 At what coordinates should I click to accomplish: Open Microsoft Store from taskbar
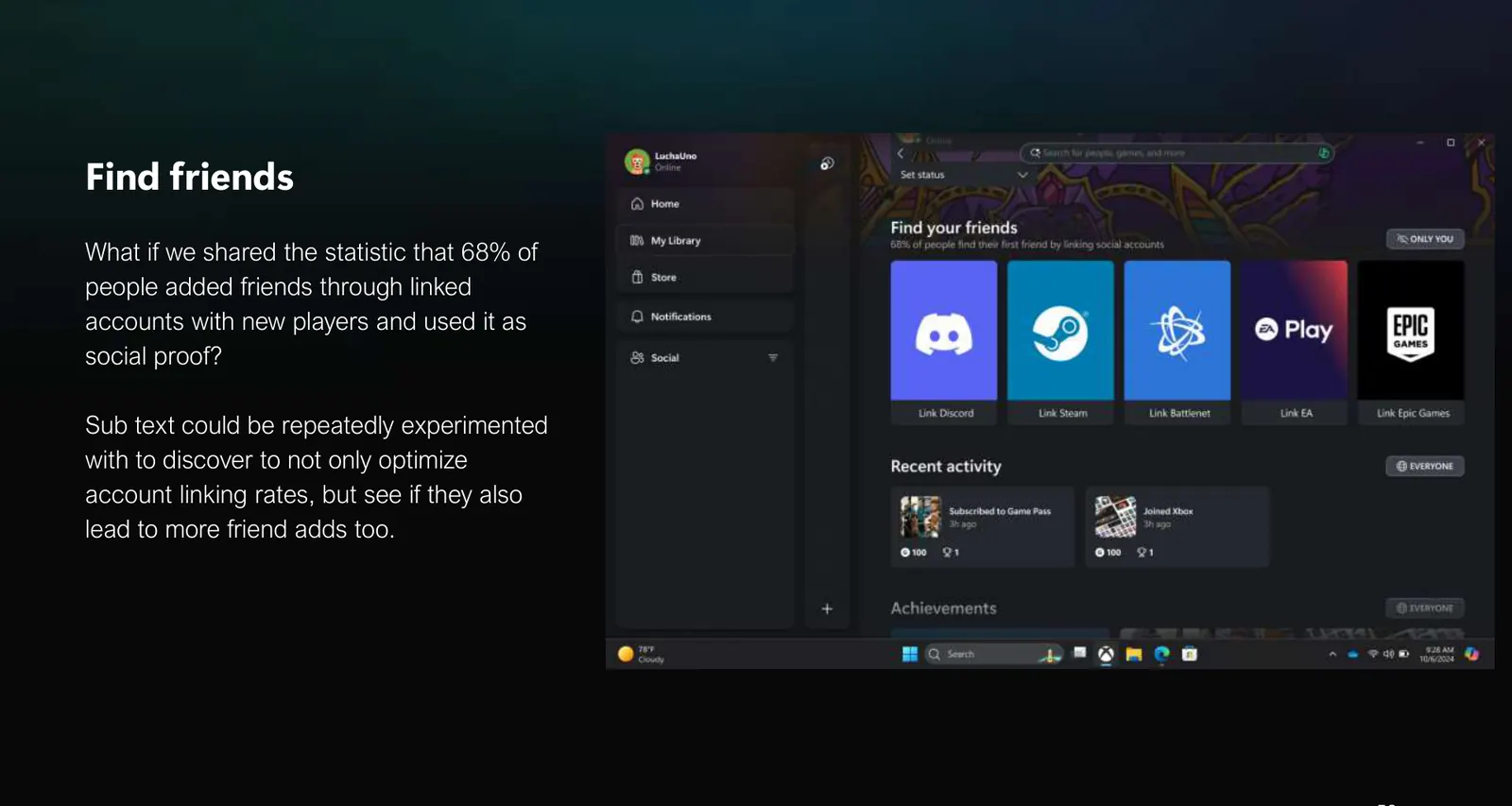(x=1190, y=654)
